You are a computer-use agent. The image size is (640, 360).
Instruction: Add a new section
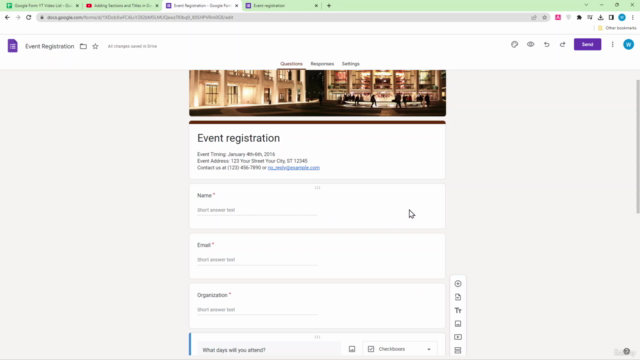458,351
